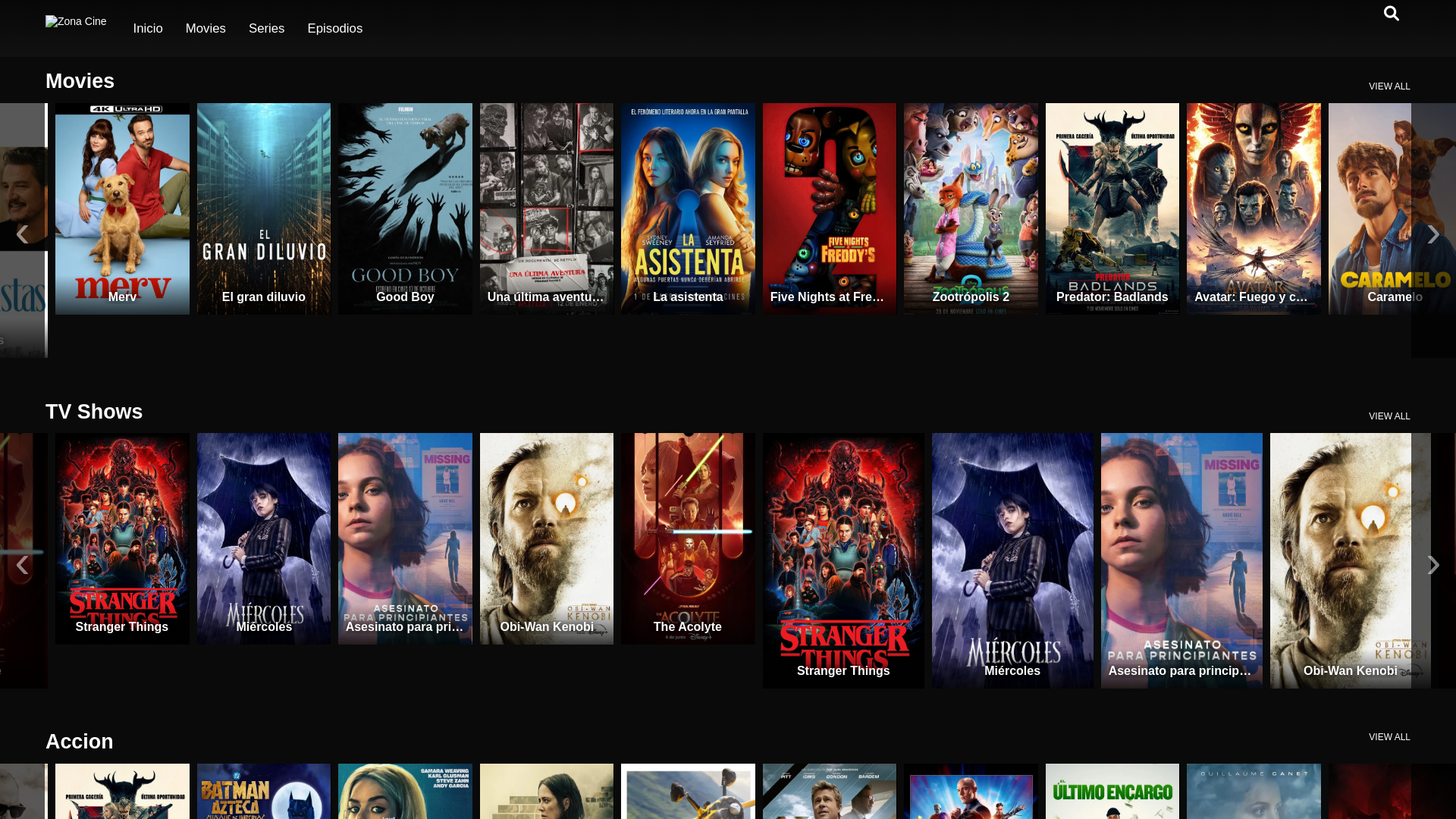View all titles in Movies section
Viewport: 1456px width, 819px height.
(x=1389, y=86)
